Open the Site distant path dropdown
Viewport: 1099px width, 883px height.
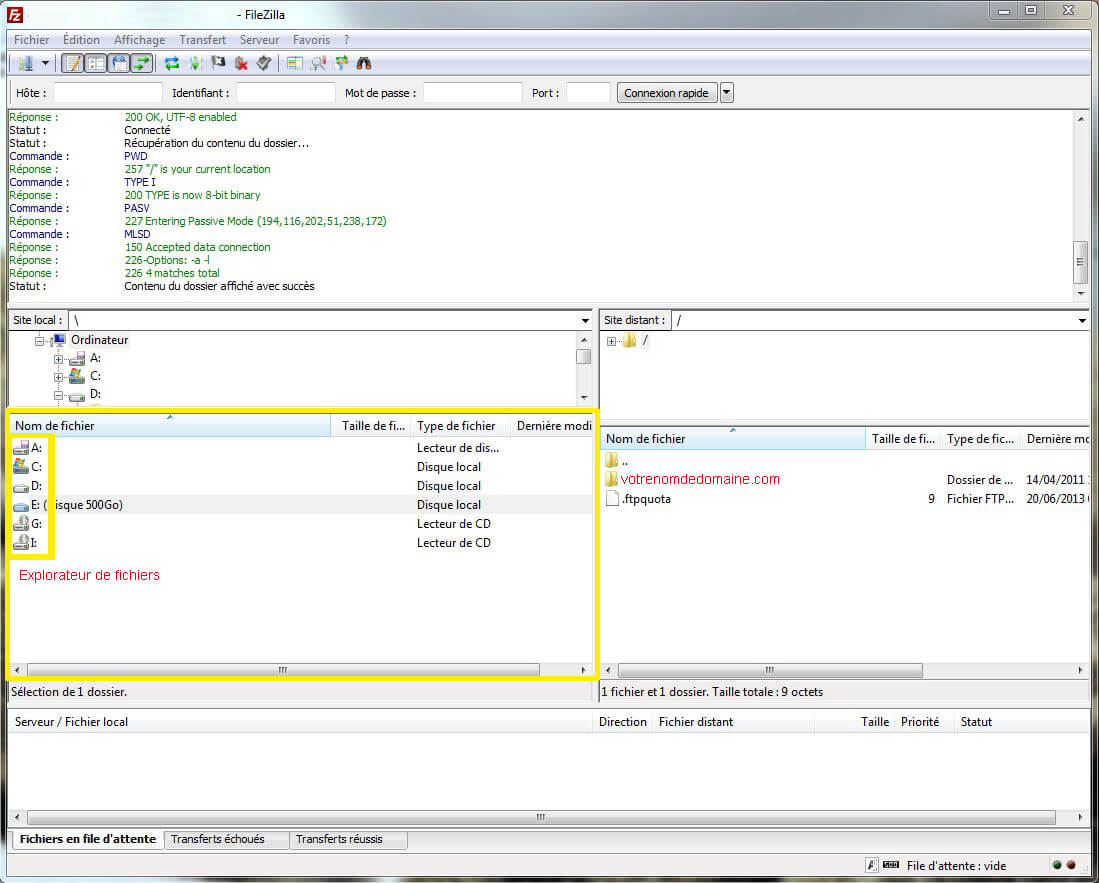(1083, 320)
